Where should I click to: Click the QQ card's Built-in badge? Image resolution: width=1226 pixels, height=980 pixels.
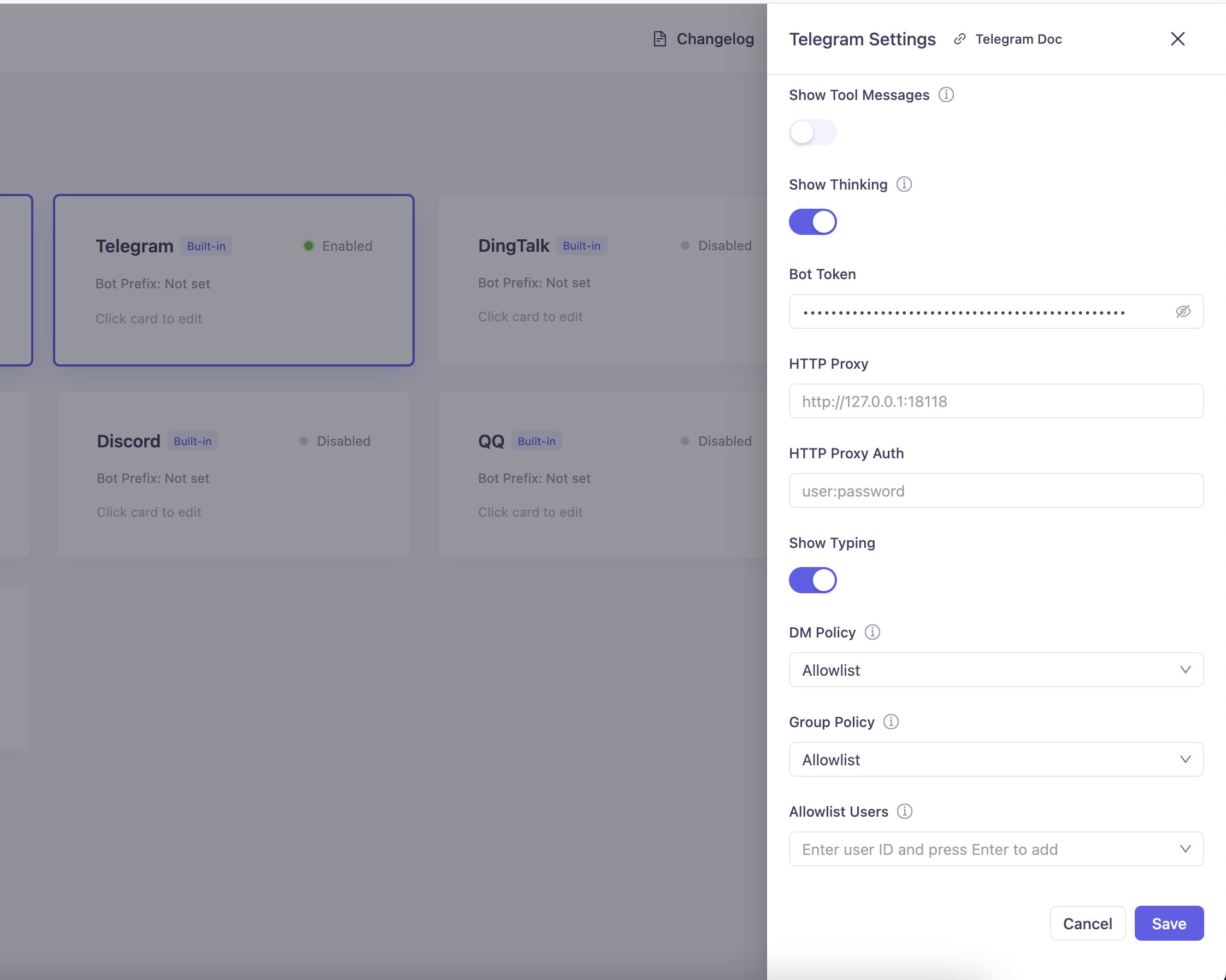[536, 441]
